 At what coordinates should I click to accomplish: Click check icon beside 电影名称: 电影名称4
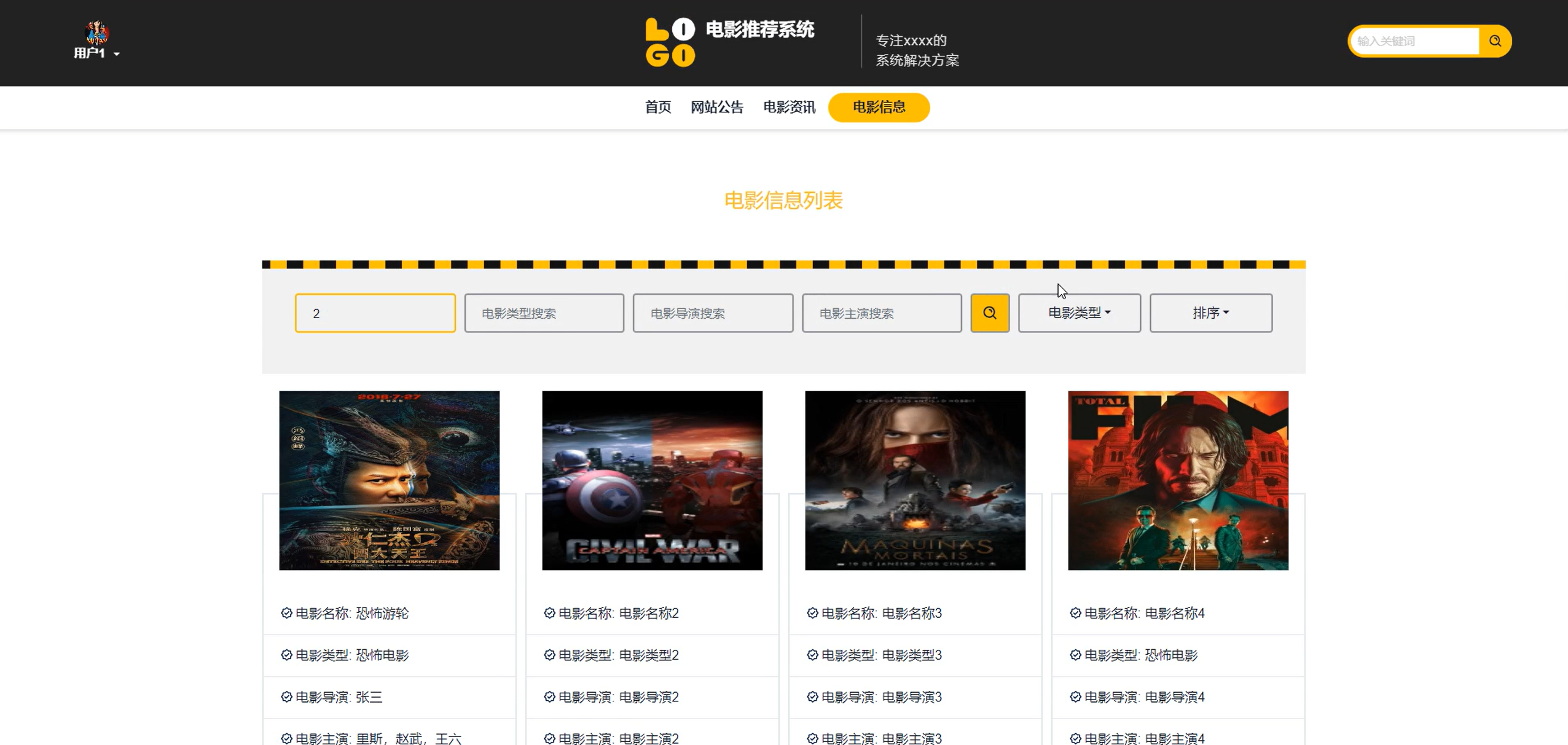[x=1075, y=613]
